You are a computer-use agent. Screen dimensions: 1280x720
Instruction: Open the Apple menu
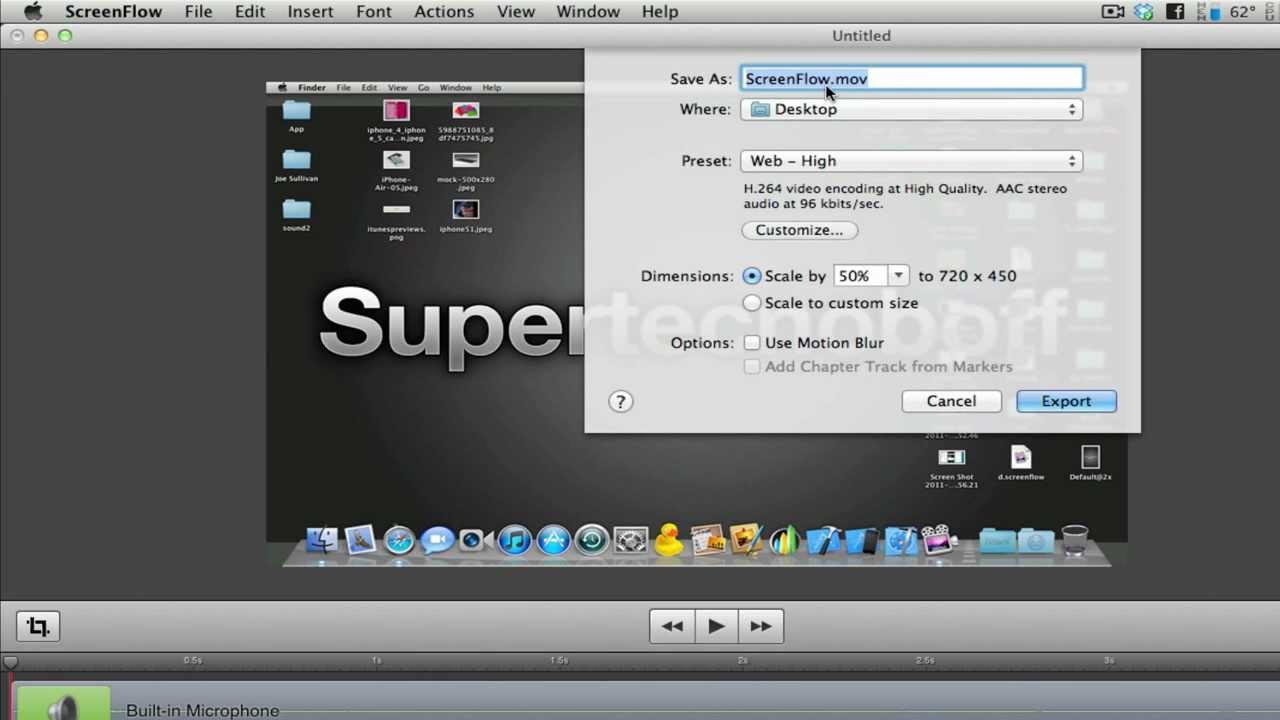(x=33, y=12)
